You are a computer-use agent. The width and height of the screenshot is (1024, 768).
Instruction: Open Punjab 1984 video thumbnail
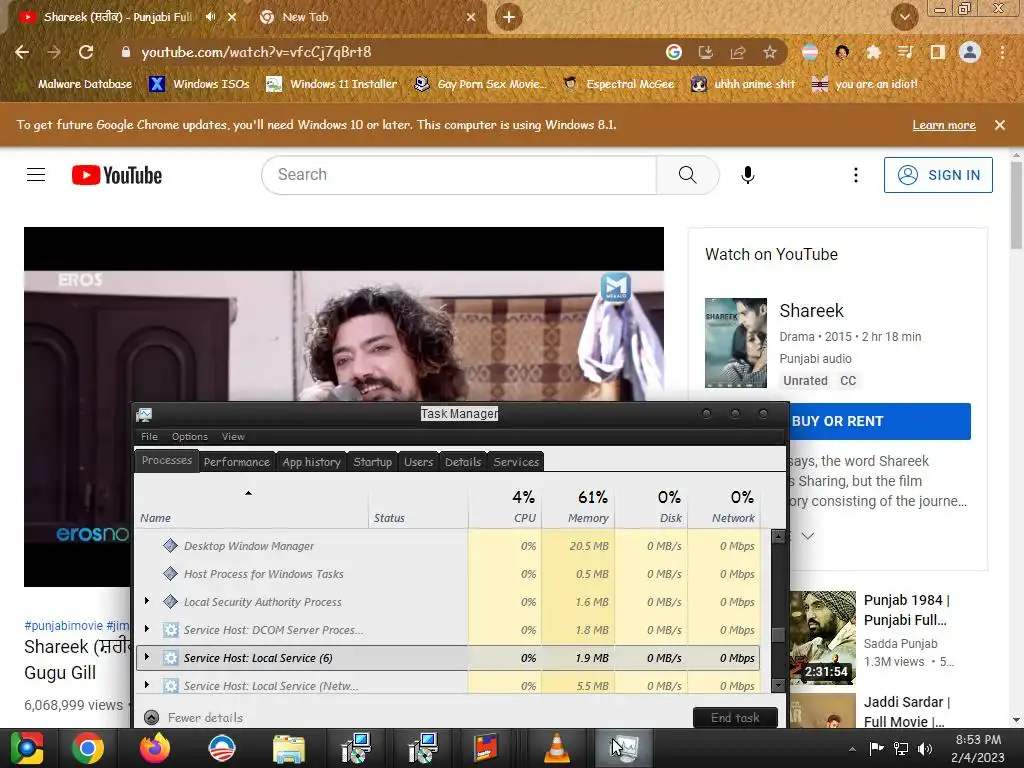coord(823,637)
